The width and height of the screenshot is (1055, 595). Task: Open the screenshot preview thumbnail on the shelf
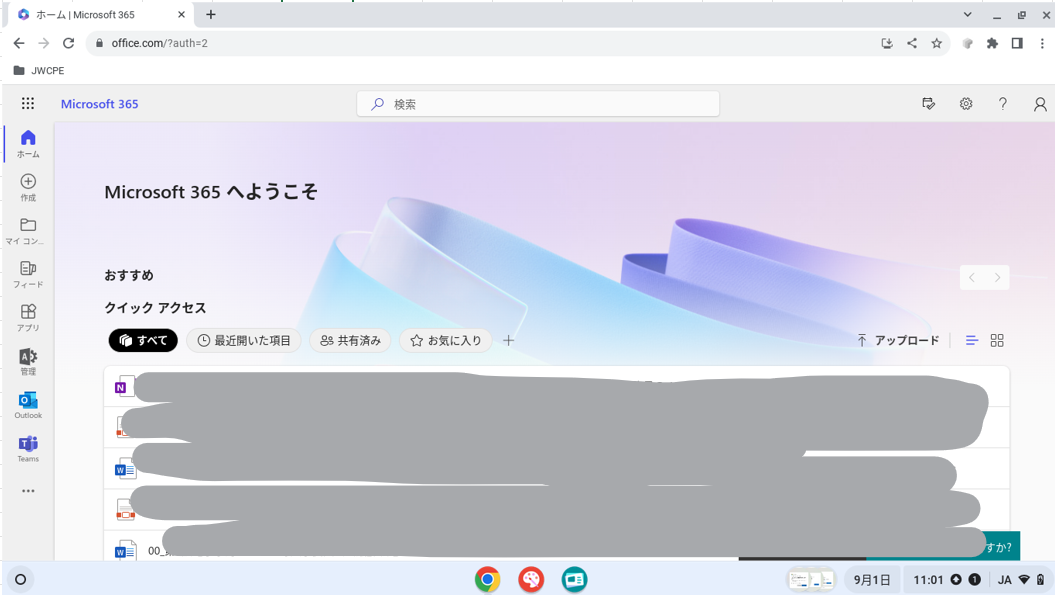click(812, 580)
